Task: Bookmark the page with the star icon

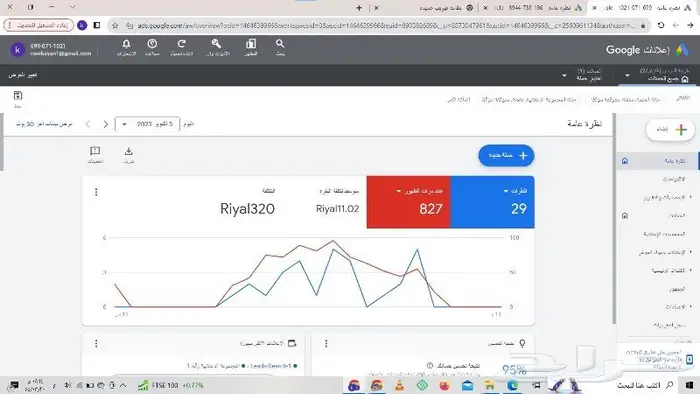Action: 115,25
